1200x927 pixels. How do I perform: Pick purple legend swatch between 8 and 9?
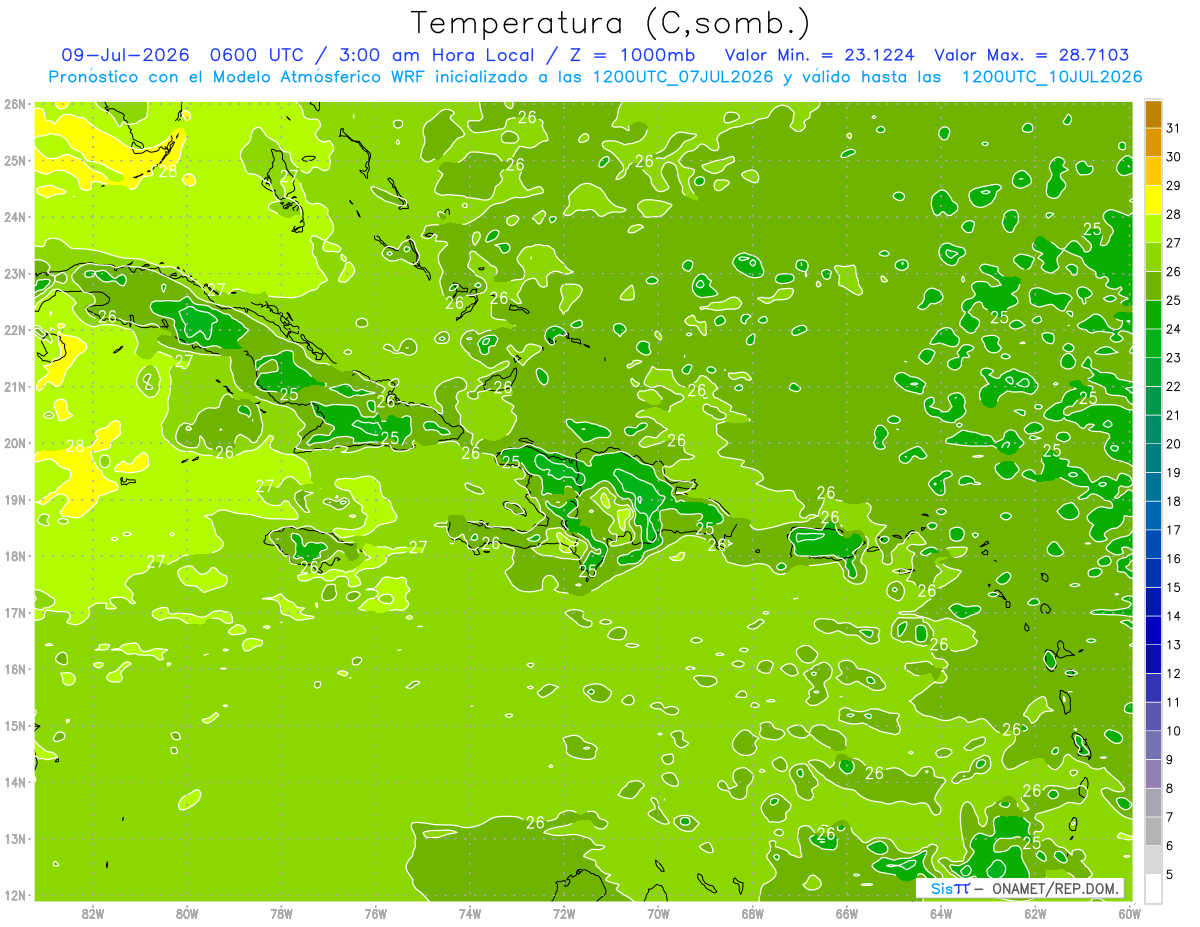click(1153, 773)
